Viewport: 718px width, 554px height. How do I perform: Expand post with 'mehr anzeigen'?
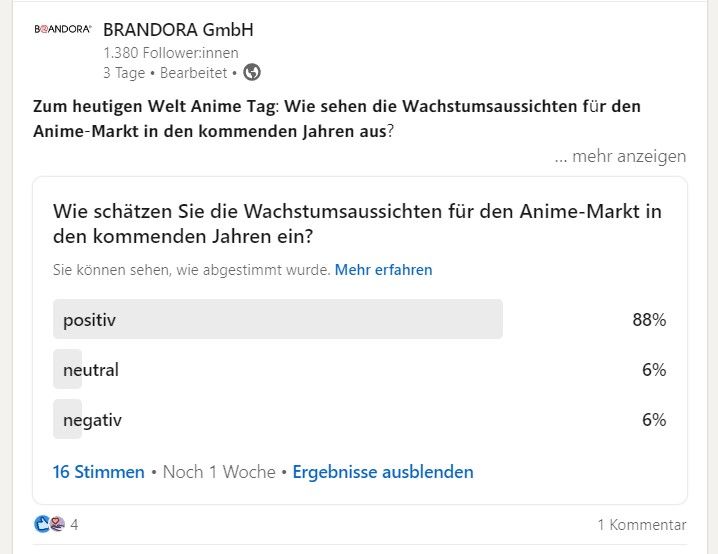(x=620, y=156)
